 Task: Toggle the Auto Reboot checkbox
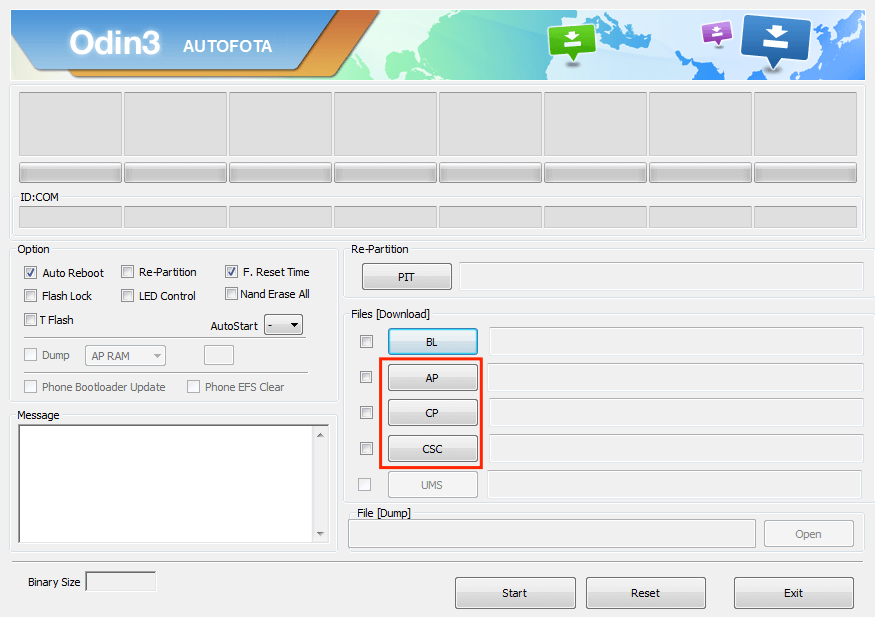pyautogui.click(x=30, y=273)
